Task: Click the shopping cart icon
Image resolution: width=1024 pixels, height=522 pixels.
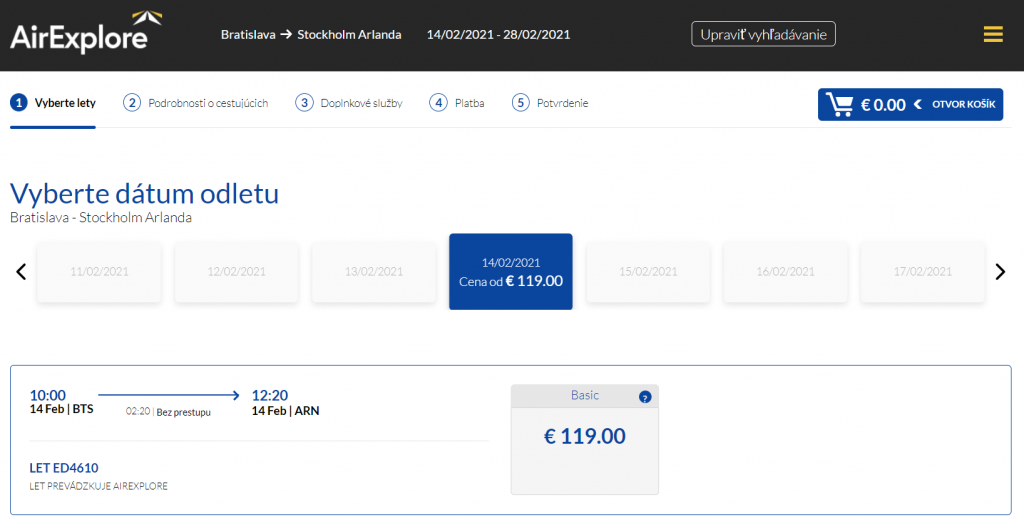Action: tap(840, 104)
